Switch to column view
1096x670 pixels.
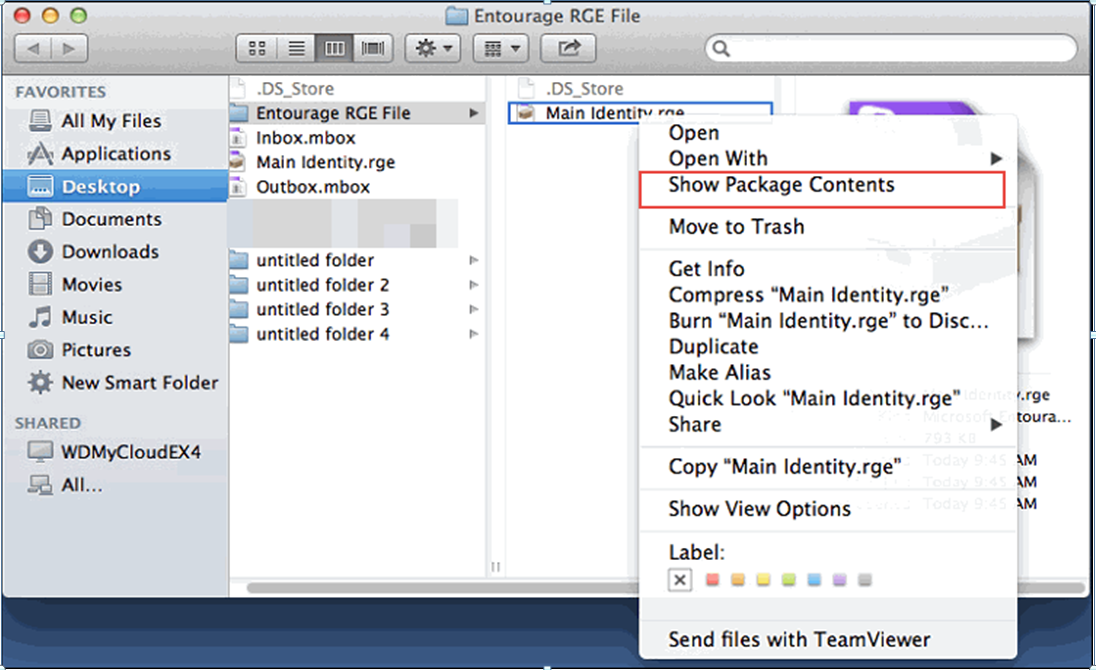(x=334, y=48)
